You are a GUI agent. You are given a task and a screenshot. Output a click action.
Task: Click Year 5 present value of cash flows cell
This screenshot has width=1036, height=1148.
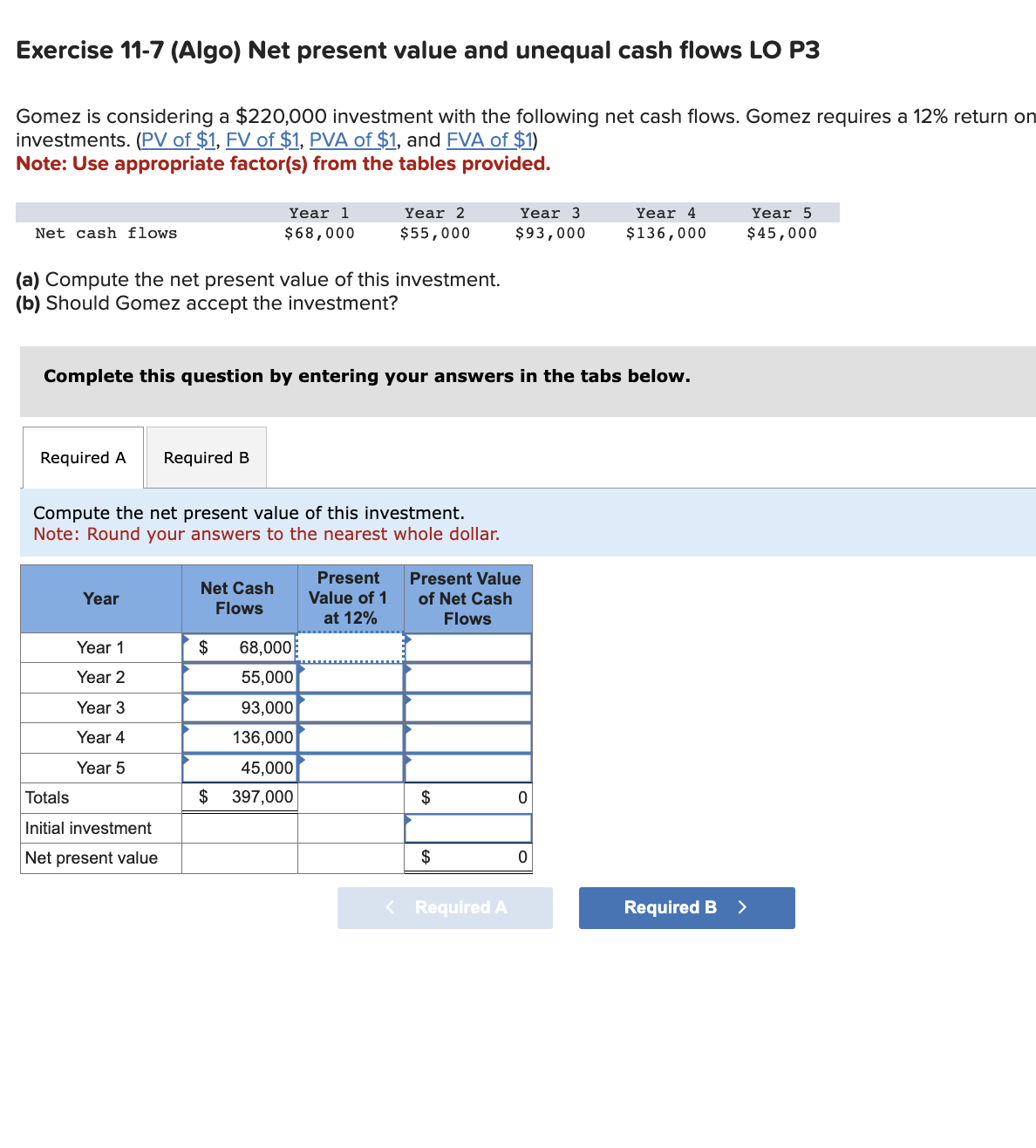pos(468,768)
